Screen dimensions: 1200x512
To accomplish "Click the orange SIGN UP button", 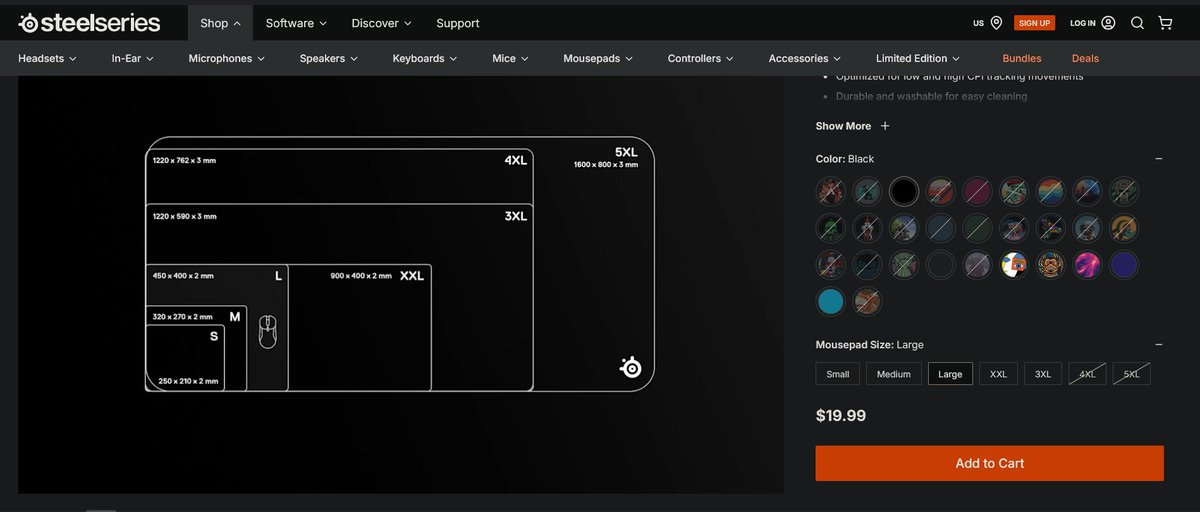I will [1034, 22].
